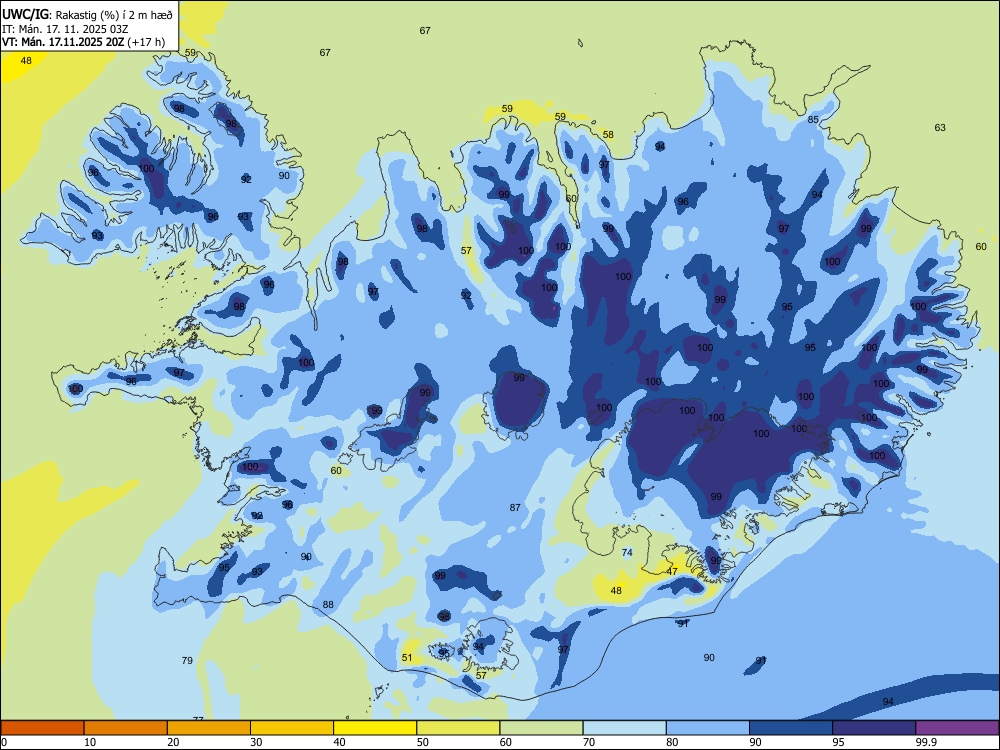Click the '63' humidity value offshore northeast
Viewport: 1000px width, 750px height.
(x=940, y=128)
